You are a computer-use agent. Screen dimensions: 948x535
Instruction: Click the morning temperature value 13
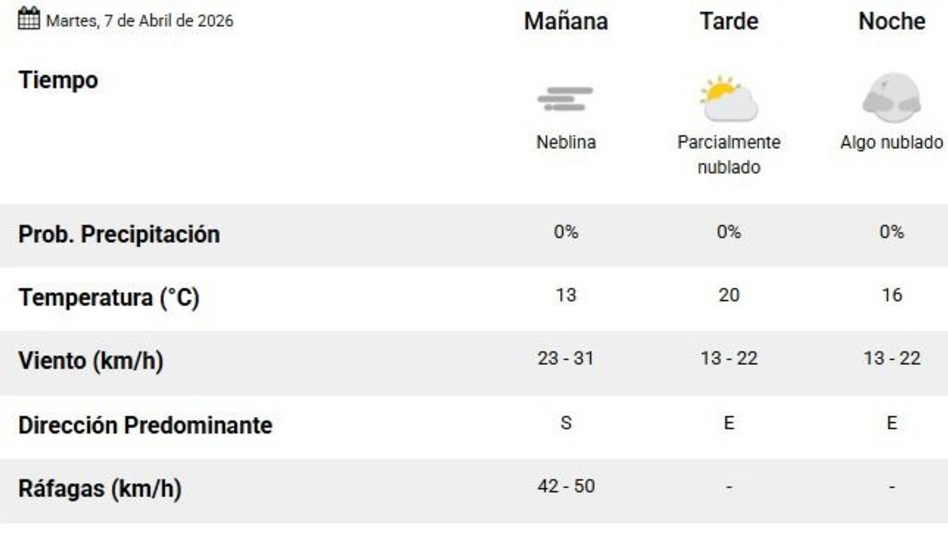[566, 295]
